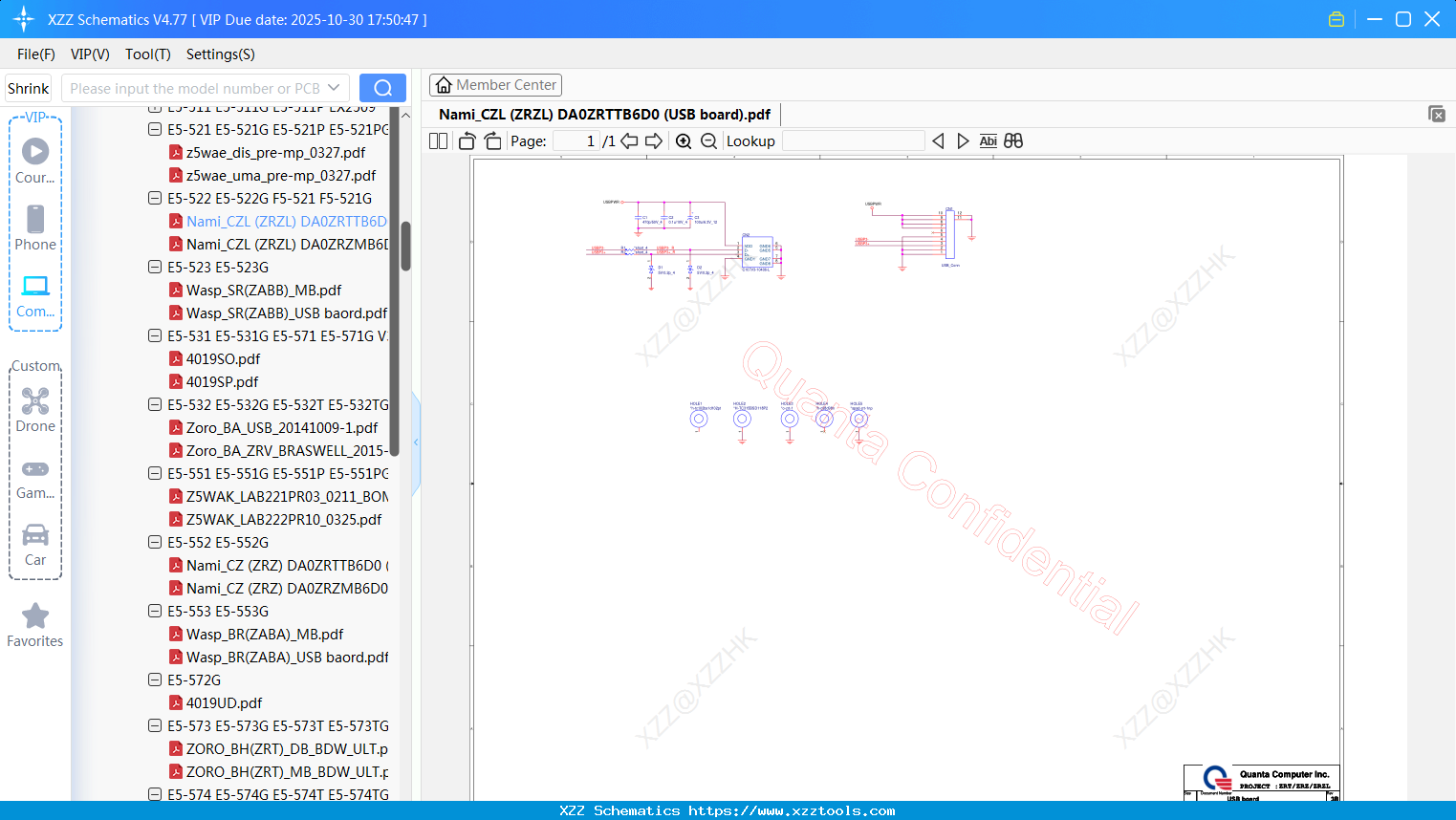Viewport: 1456px width, 820px height.
Task: Open ZORO_BH(ZRT)_DB_BDW_ULT file
Action: (x=287, y=748)
